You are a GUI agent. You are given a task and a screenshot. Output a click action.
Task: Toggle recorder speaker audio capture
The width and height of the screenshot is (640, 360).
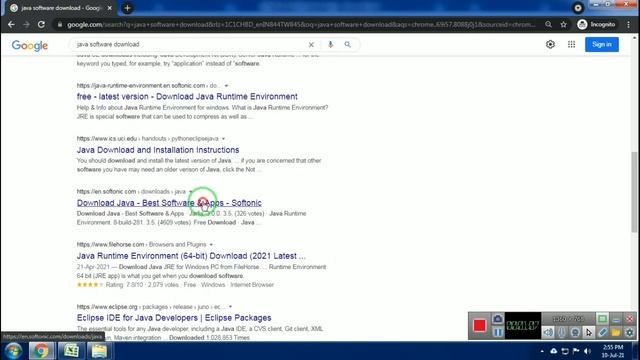[549, 332]
